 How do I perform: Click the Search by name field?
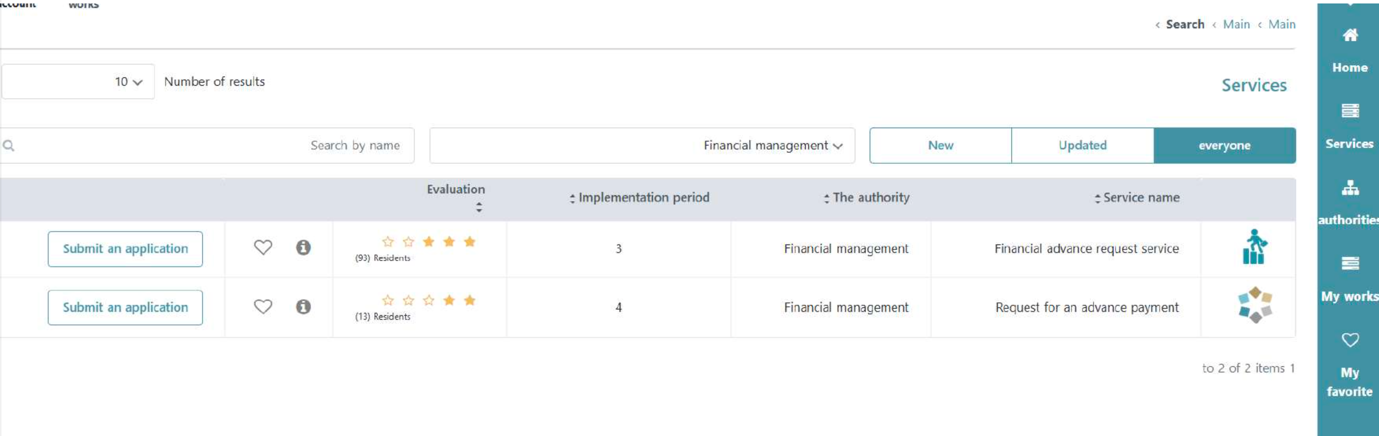click(208, 146)
